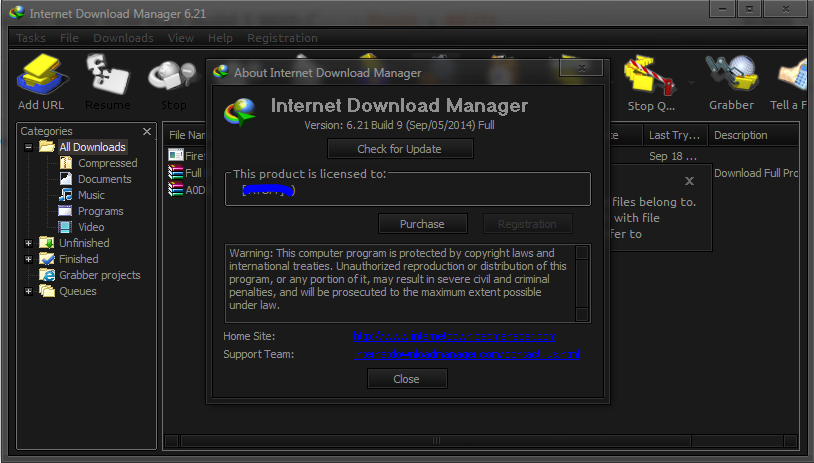Viewport: 814px width, 463px height.
Task: Click the horizontal scrollbar left arrow
Action: point(171,441)
